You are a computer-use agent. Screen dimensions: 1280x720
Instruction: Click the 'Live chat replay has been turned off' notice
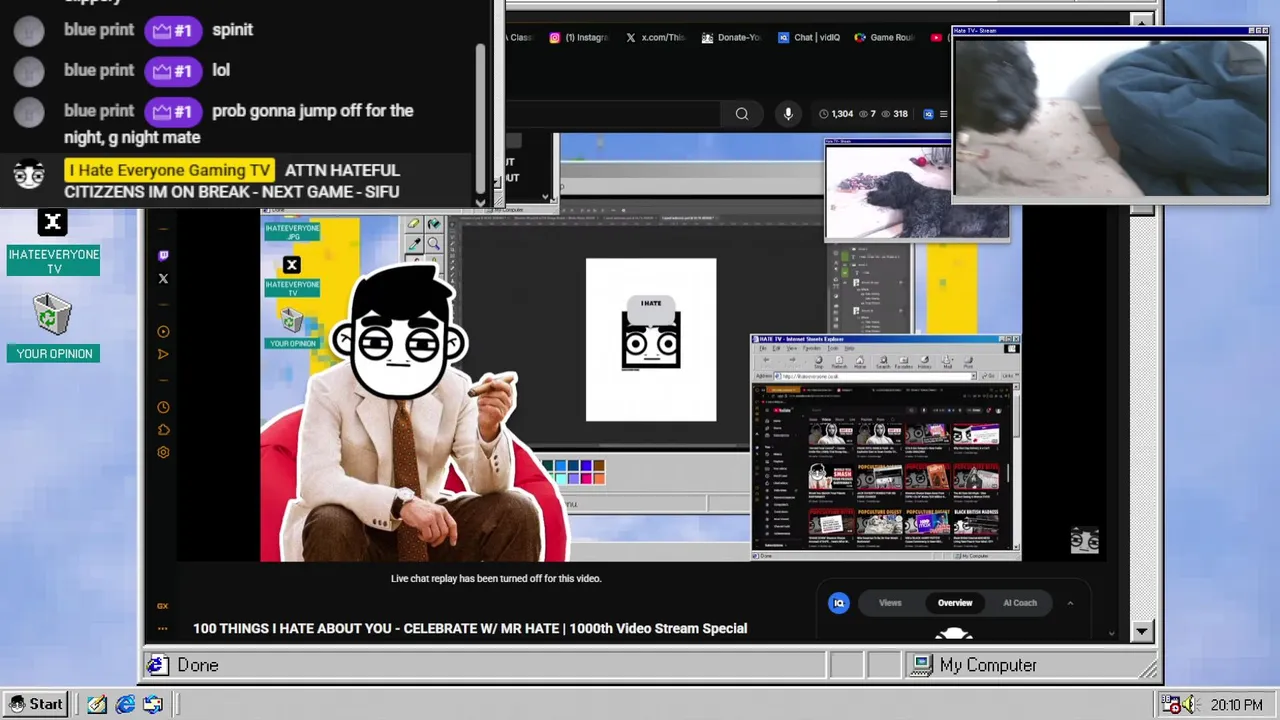496,579
